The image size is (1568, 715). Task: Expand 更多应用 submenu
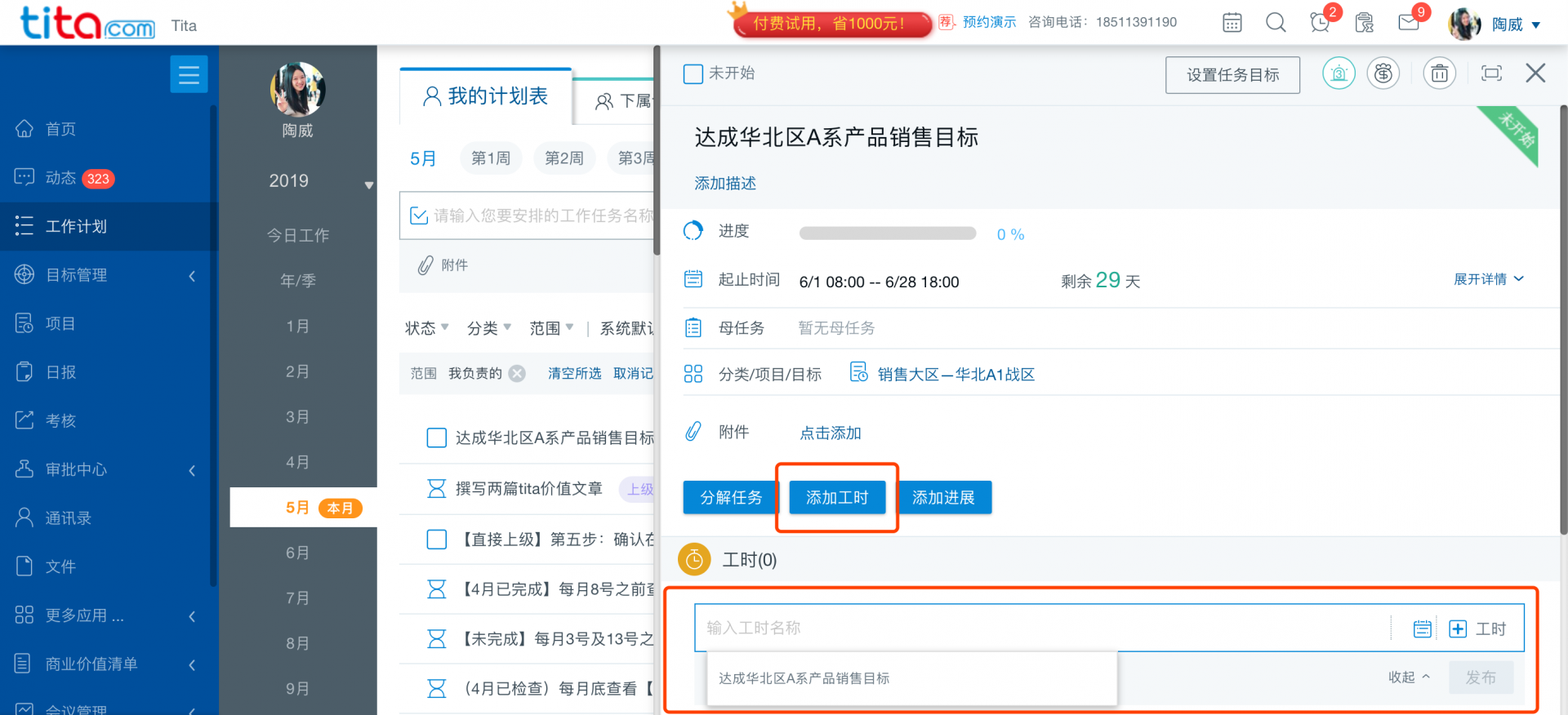tap(192, 616)
